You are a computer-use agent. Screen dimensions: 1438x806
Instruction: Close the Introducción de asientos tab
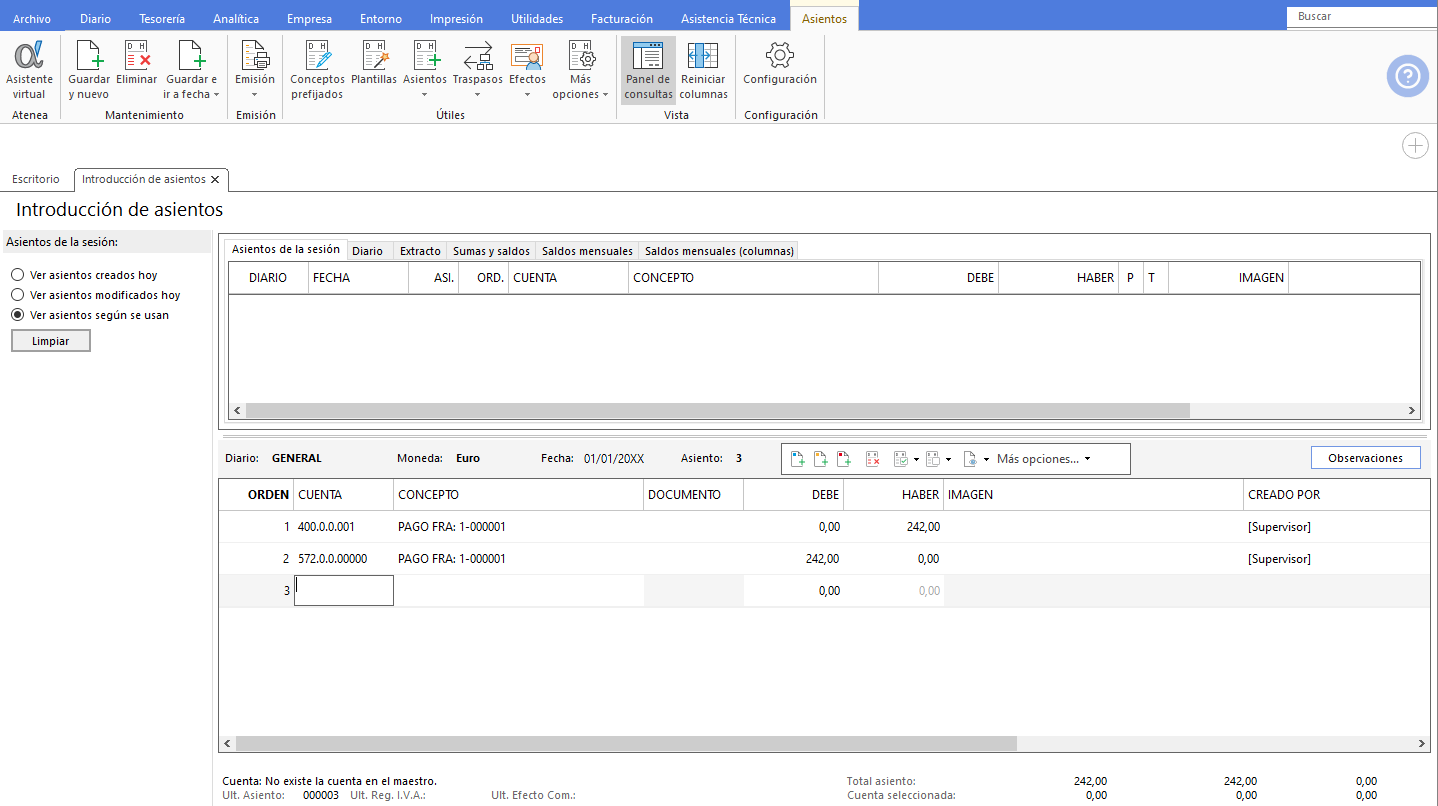(x=215, y=180)
